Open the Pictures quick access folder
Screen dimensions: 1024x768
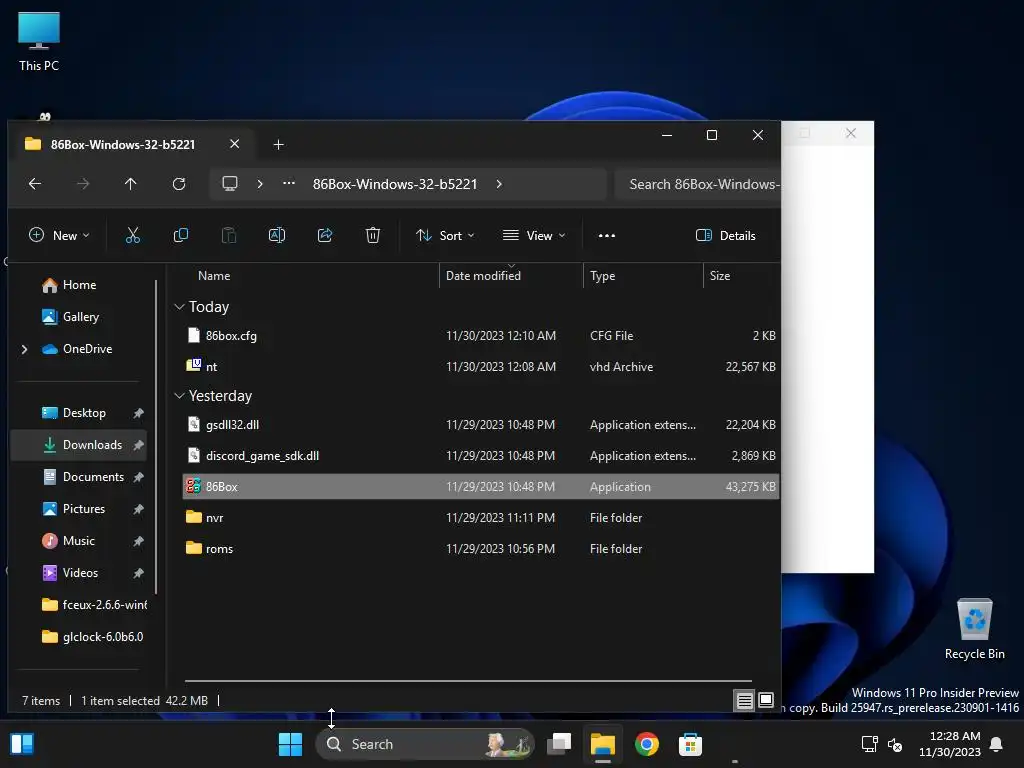pos(84,509)
